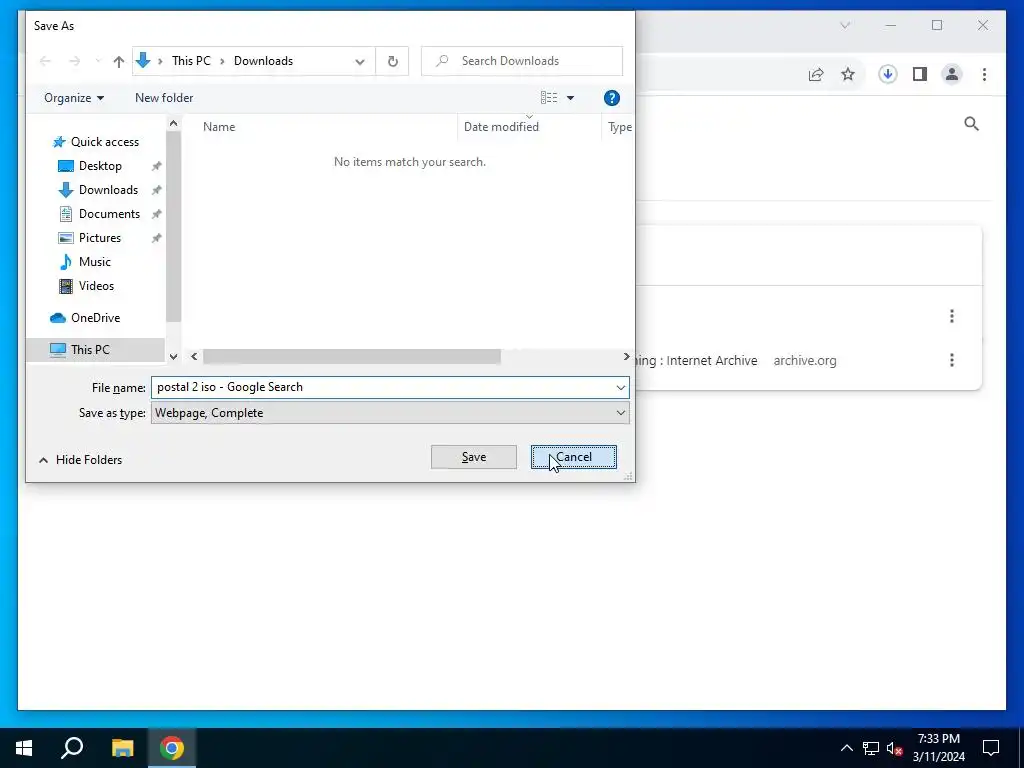Open more view options dropdown arrow
Viewport: 1024px width, 768px height.
[x=570, y=98]
